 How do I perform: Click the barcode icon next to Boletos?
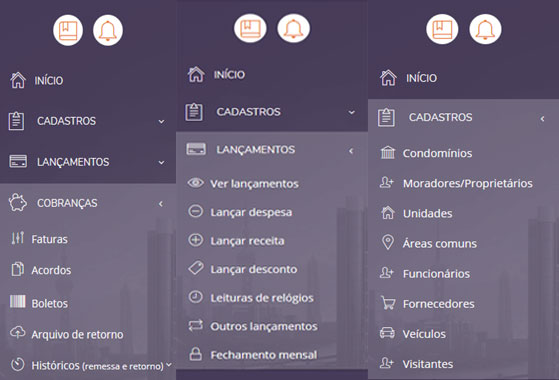(x=17, y=302)
